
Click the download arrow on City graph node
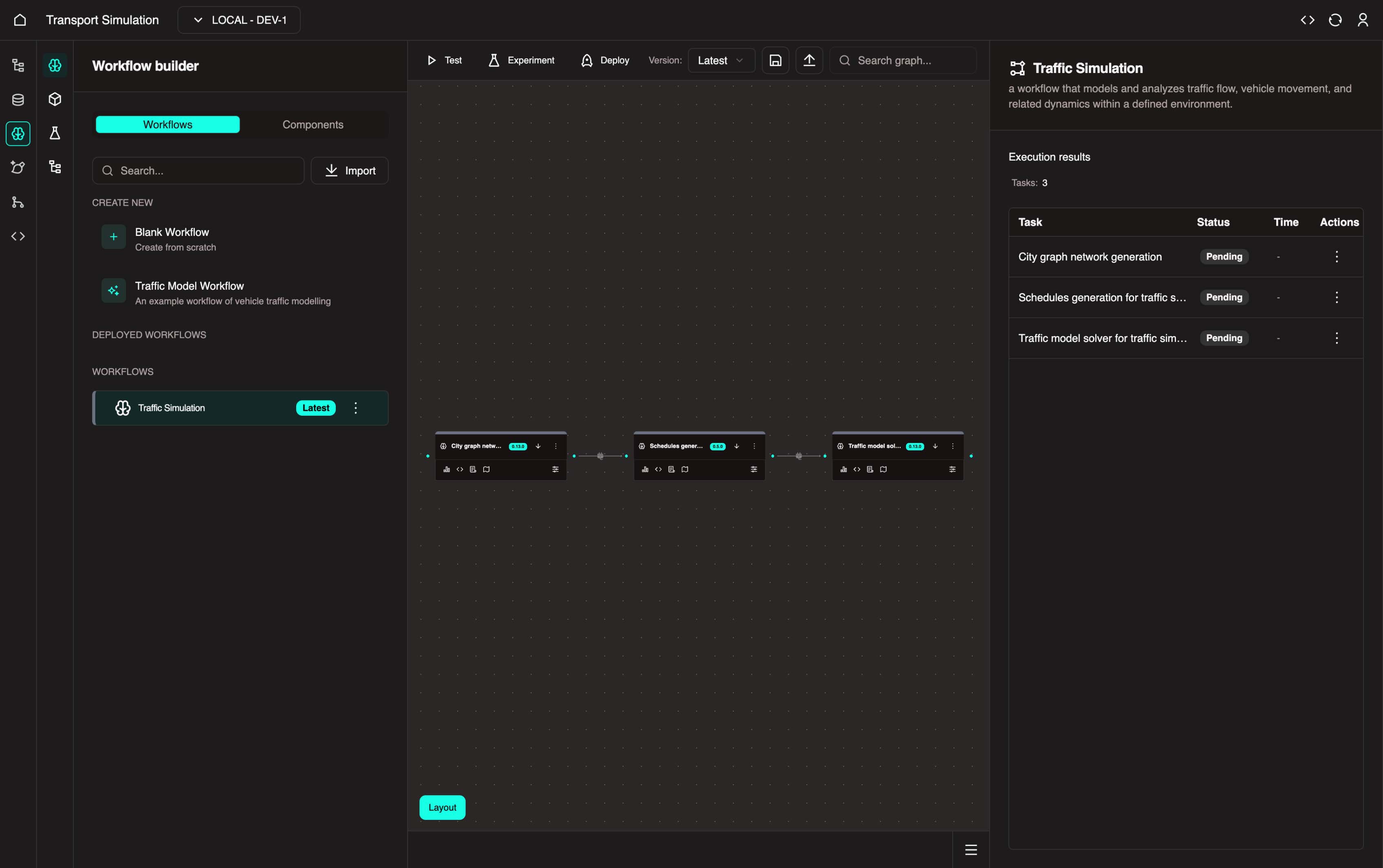coord(538,446)
